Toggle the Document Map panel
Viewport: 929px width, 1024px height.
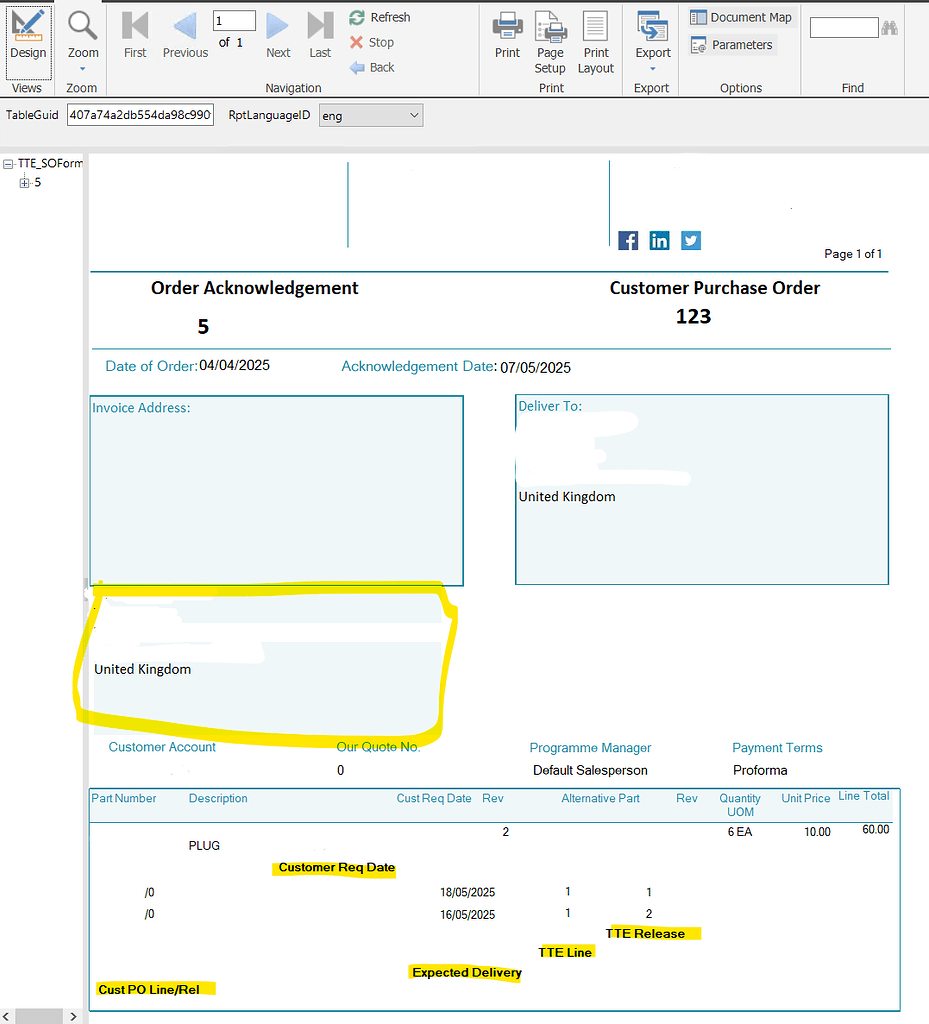(x=740, y=17)
